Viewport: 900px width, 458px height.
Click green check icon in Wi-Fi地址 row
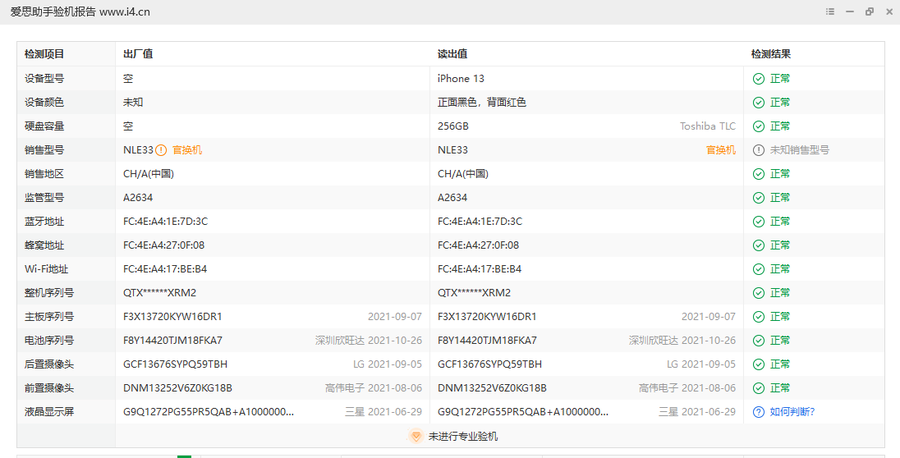(x=758, y=269)
